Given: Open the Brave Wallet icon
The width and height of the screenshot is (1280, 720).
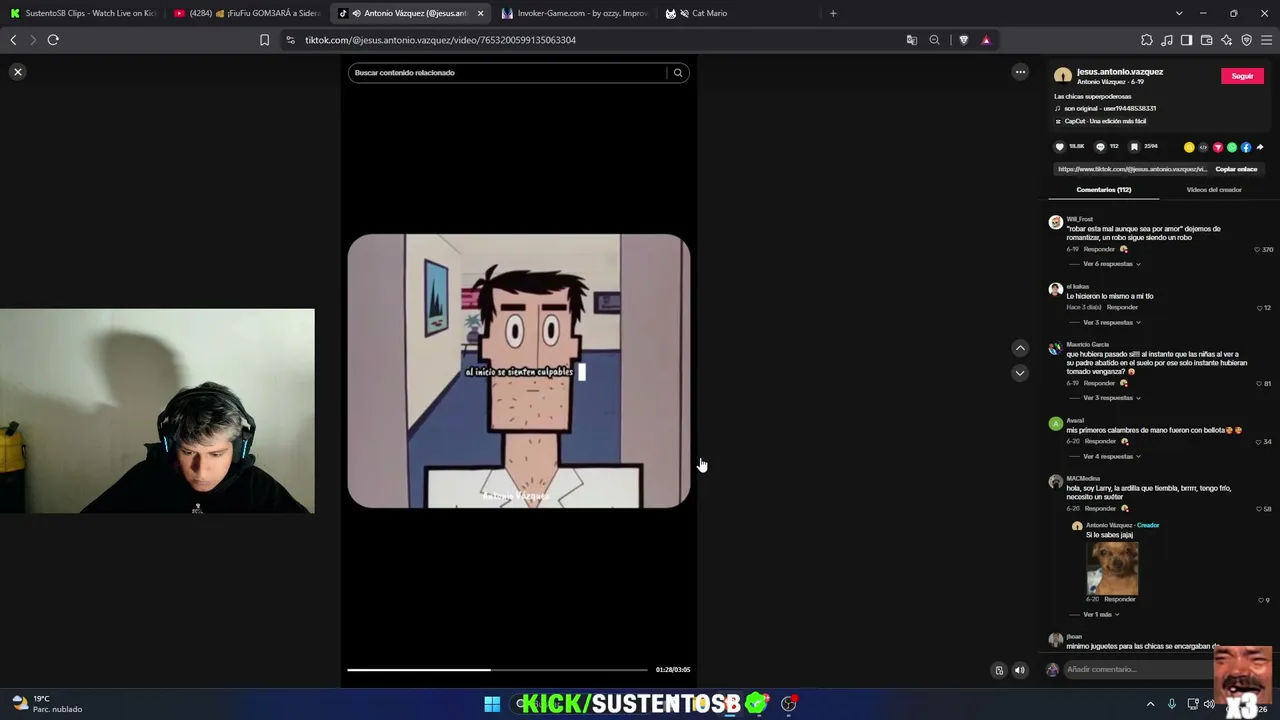Looking at the screenshot, I should pos(1206,40).
